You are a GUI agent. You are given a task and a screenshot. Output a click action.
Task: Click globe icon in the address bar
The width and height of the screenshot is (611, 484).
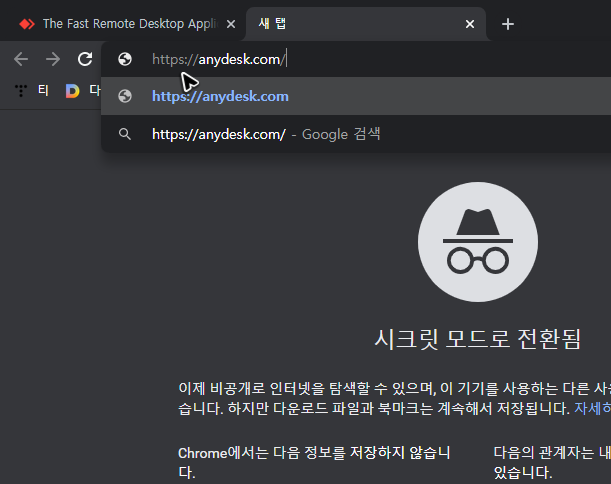pyautogui.click(x=125, y=59)
